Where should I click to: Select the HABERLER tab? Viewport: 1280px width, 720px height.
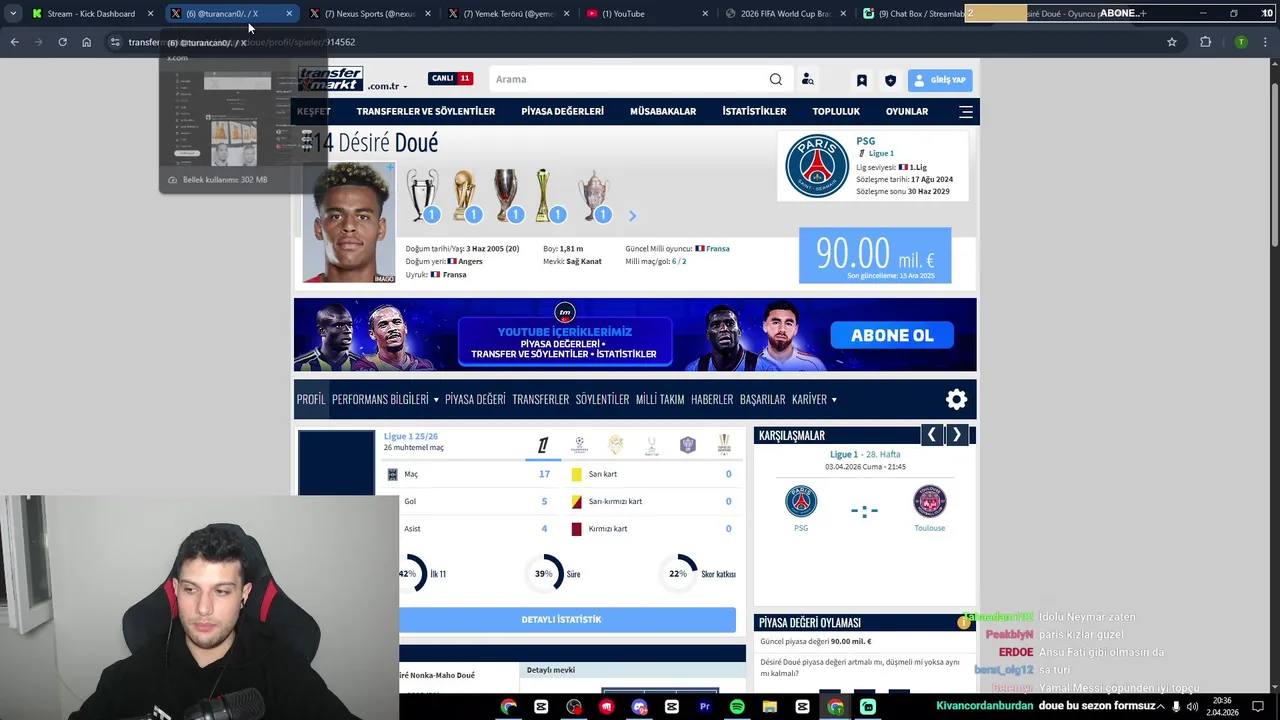(712, 399)
